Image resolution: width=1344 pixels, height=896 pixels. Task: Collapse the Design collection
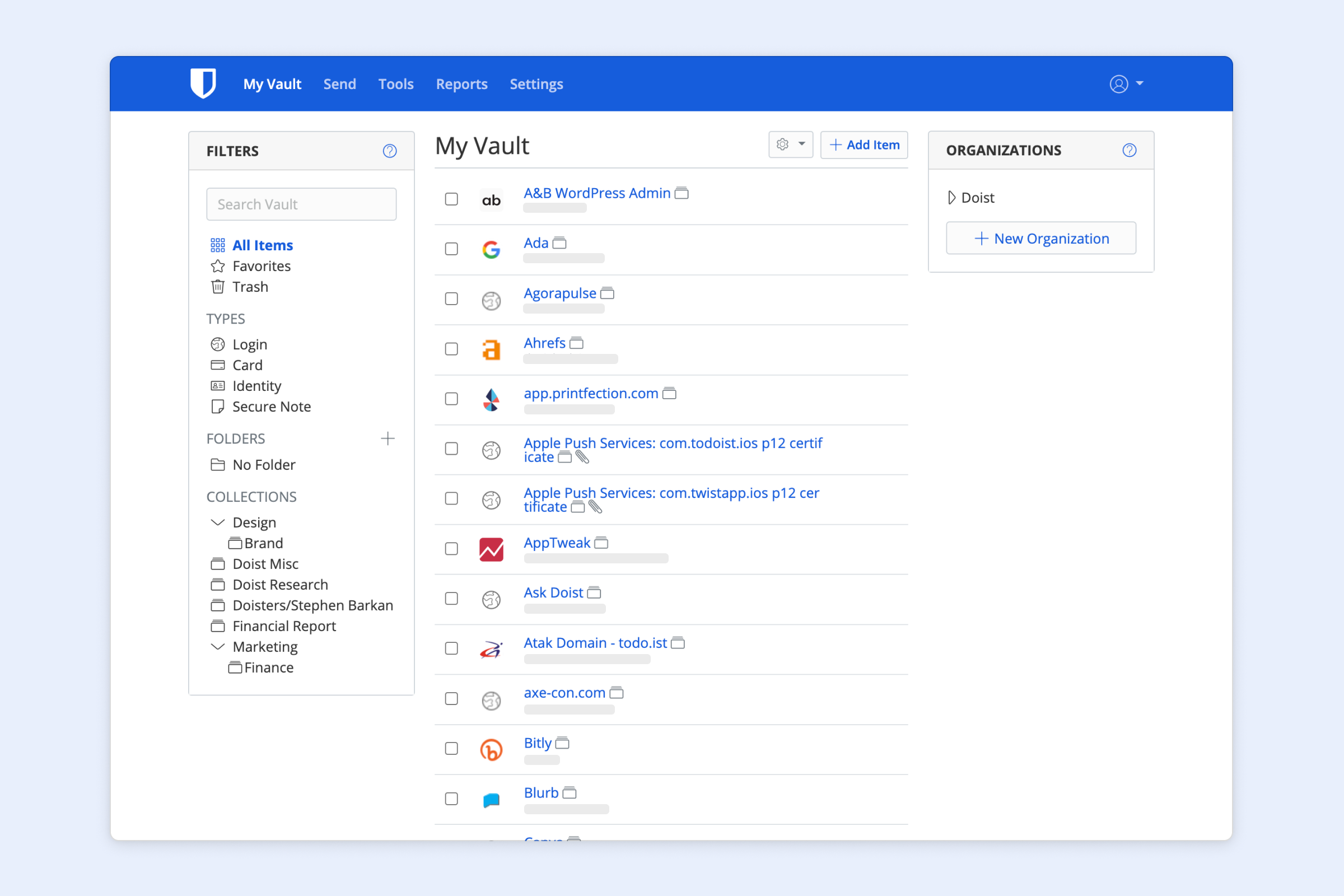coord(218,523)
